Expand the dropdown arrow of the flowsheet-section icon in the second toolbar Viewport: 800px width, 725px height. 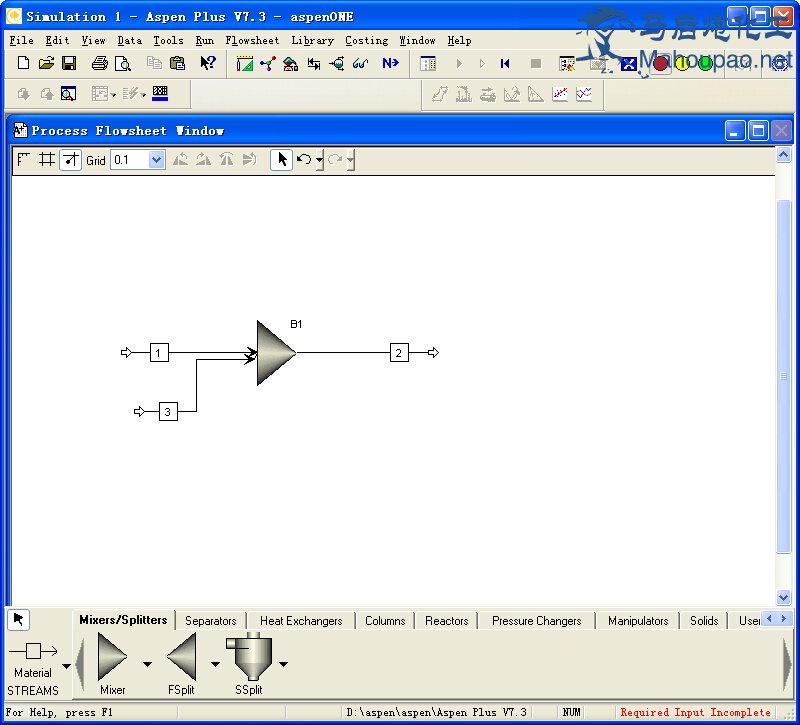pos(113,94)
